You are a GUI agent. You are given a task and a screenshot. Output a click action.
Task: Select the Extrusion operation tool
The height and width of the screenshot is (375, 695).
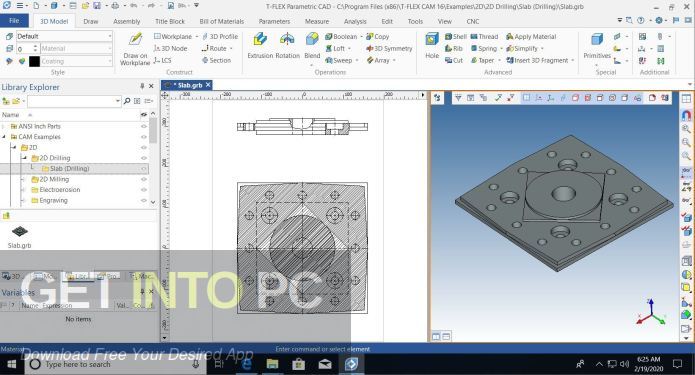[x=260, y=46]
